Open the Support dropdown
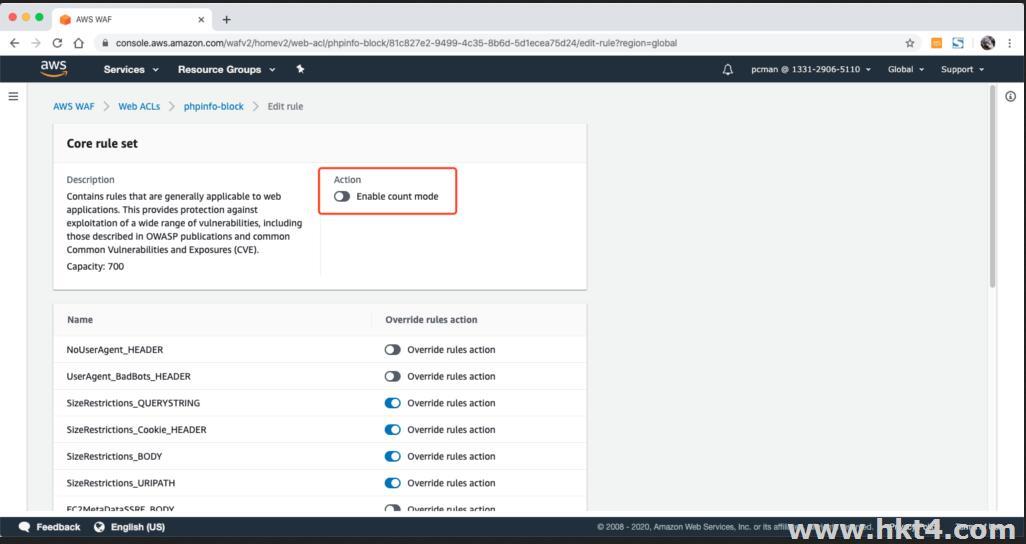Screen dimensions: 1026x544 pos(962,69)
